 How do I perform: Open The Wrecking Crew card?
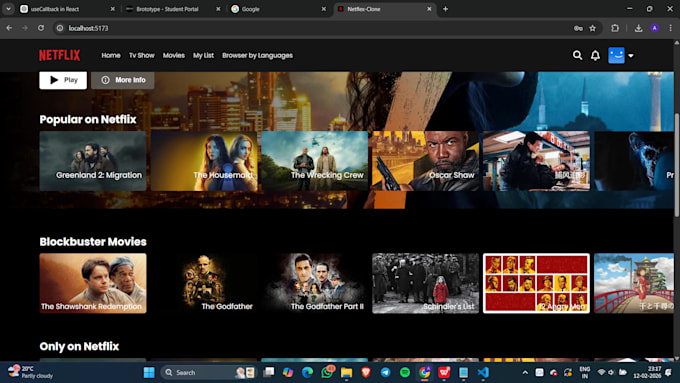[315, 161]
